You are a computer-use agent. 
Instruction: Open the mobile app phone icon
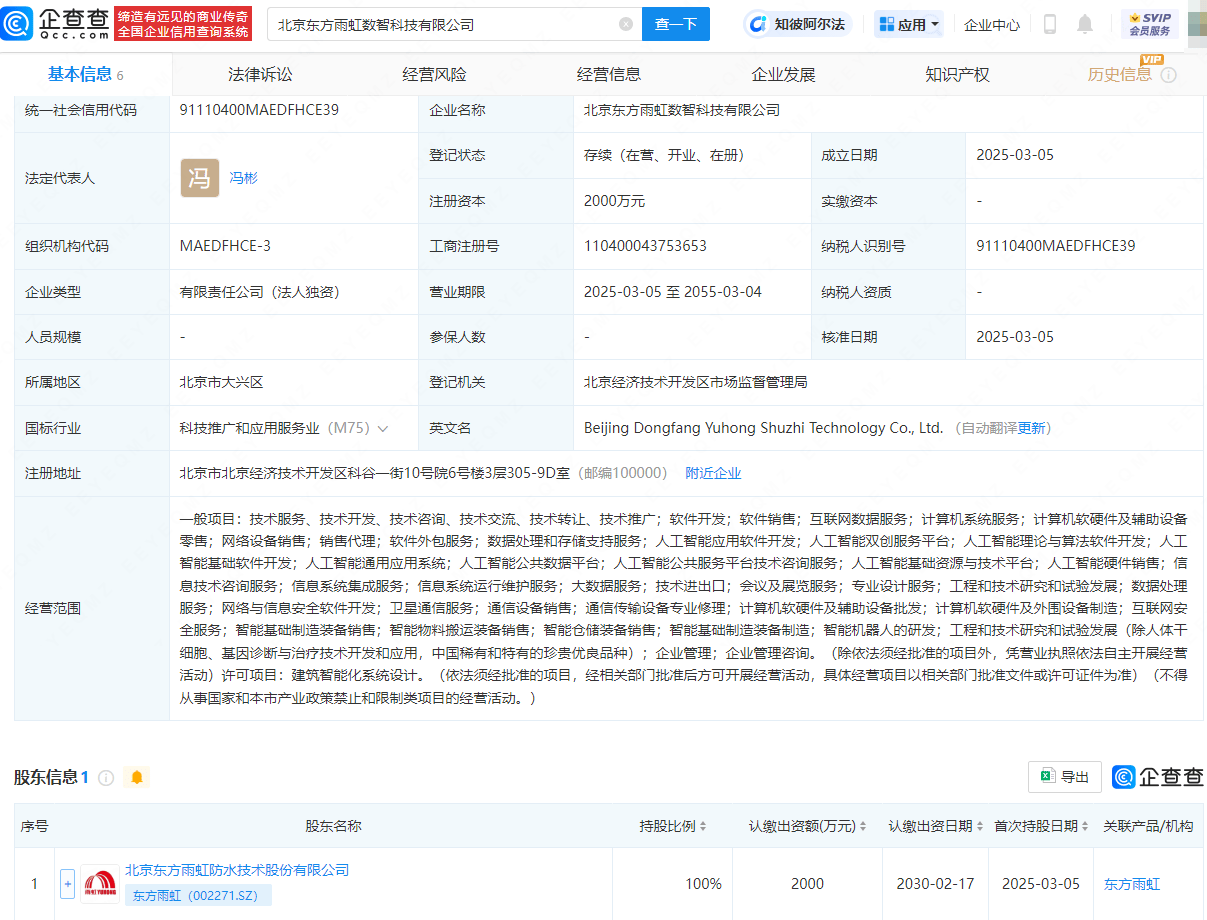[x=1050, y=24]
